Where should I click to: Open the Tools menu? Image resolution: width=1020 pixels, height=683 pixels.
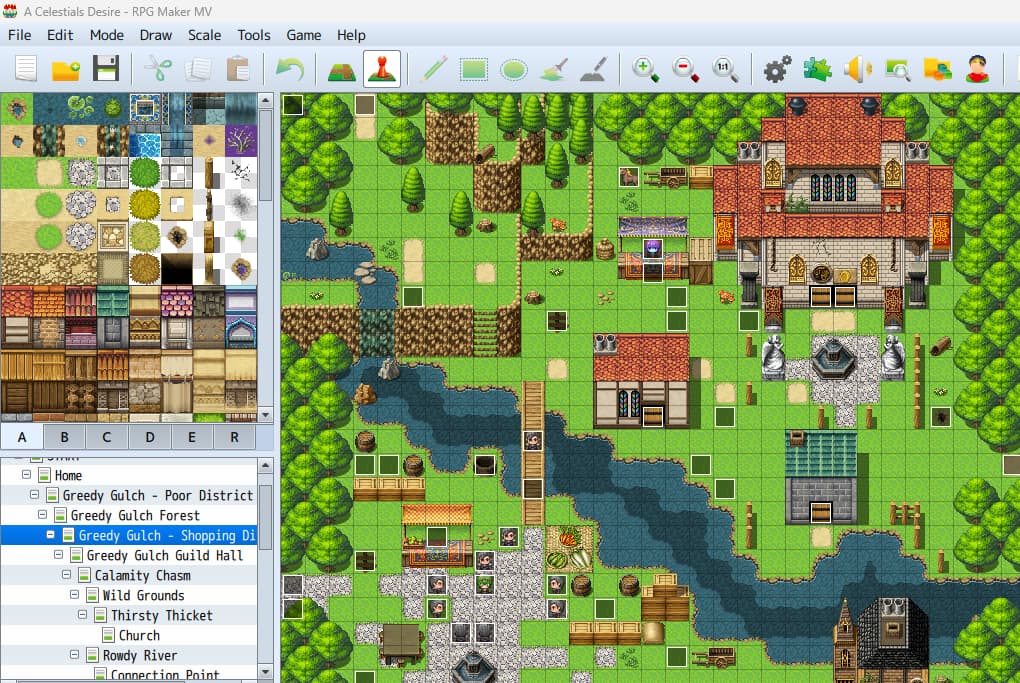253,35
